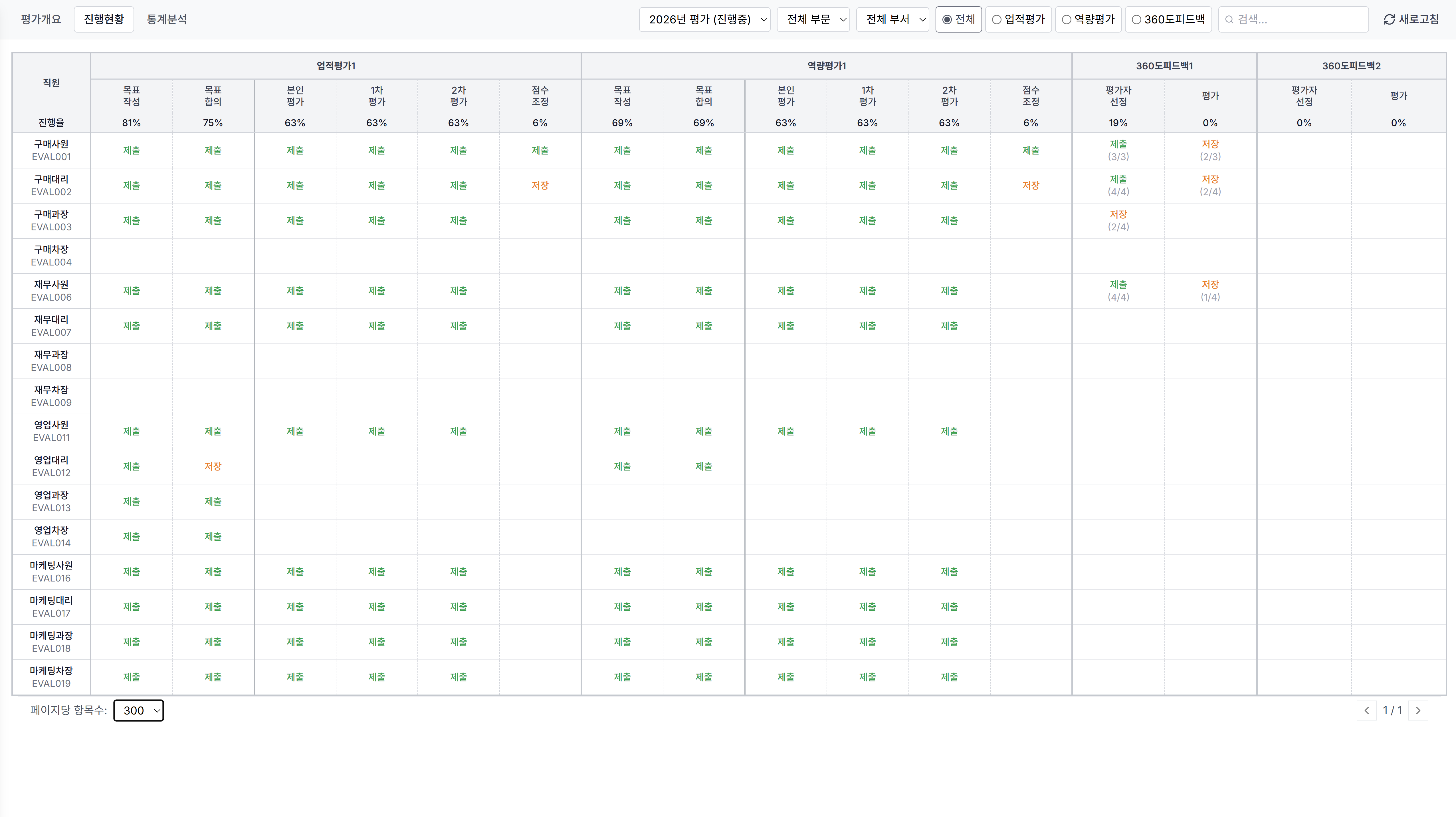Click 구매사원 EVAL001 employee cell
The width and height of the screenshot is (1456, 817).
tap(51, 150)
